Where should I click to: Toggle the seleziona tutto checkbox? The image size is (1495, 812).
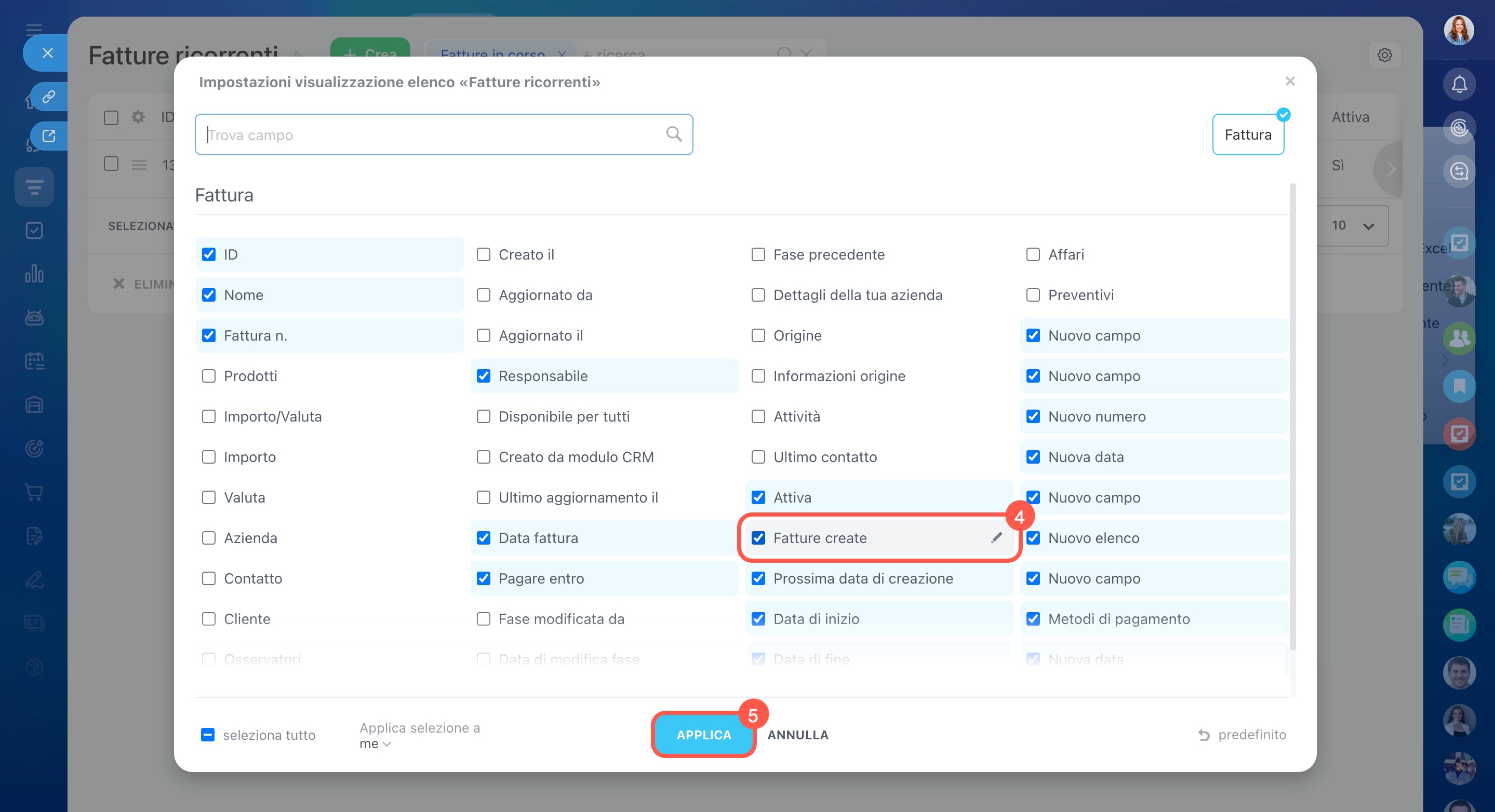[x=208, y=735]
